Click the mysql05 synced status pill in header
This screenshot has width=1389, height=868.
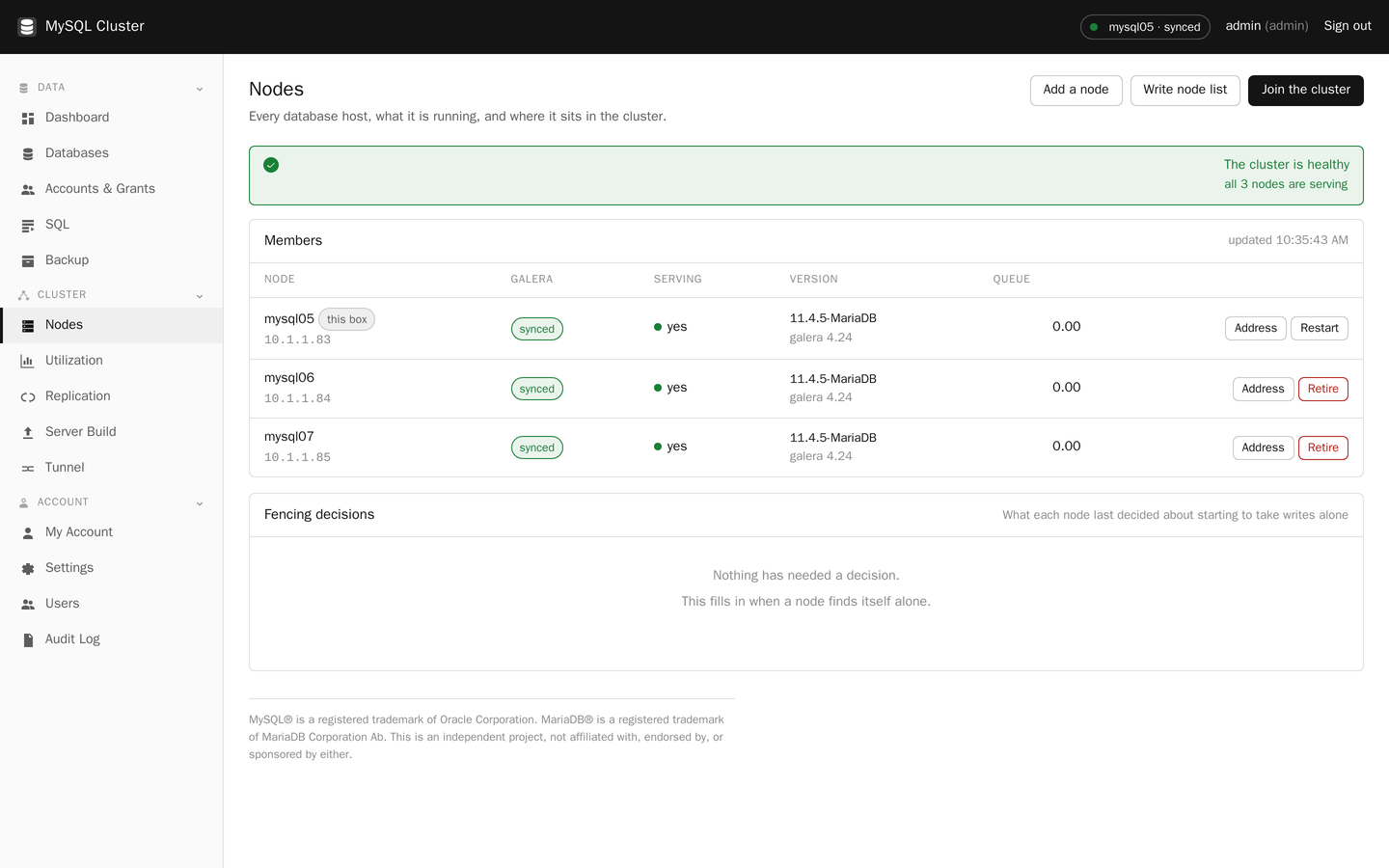tap(1145, 27)
